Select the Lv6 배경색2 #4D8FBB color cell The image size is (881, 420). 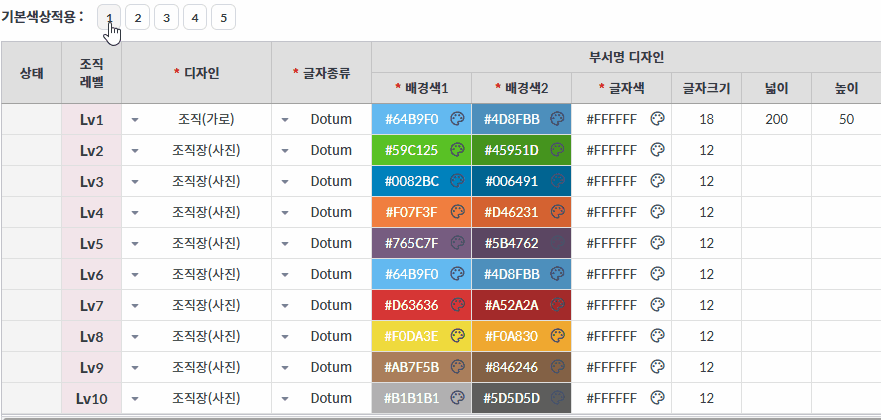[x=521, y=274]
